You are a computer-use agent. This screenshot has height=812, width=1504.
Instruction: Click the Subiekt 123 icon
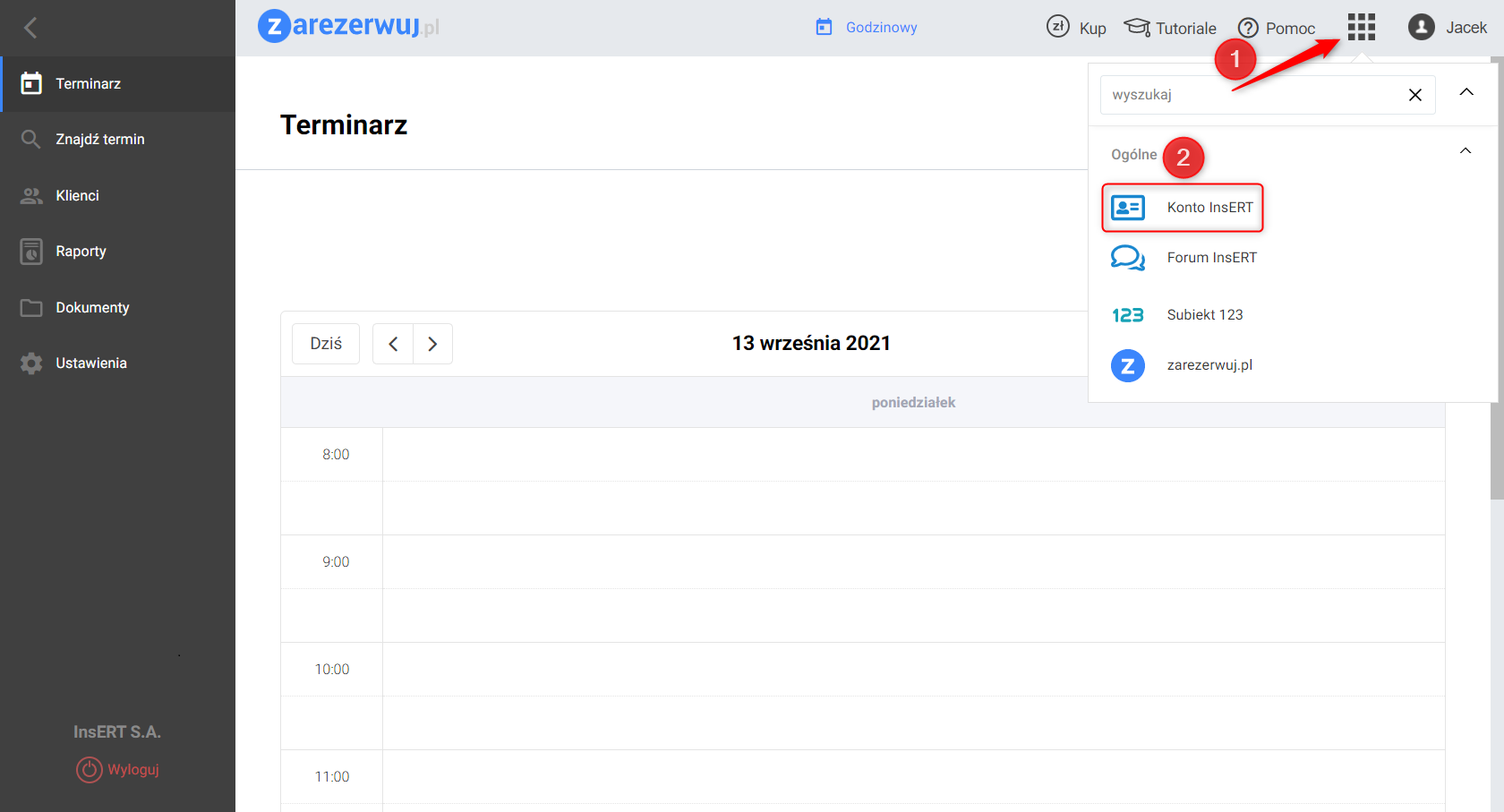tap(1128, 315)
